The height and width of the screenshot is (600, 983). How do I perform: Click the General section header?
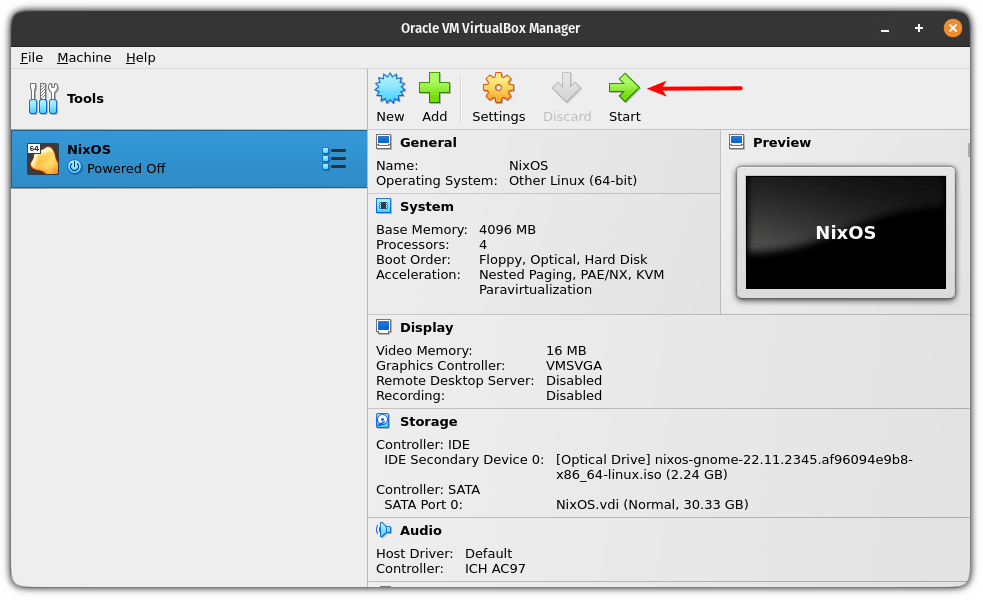pos(428,142)
